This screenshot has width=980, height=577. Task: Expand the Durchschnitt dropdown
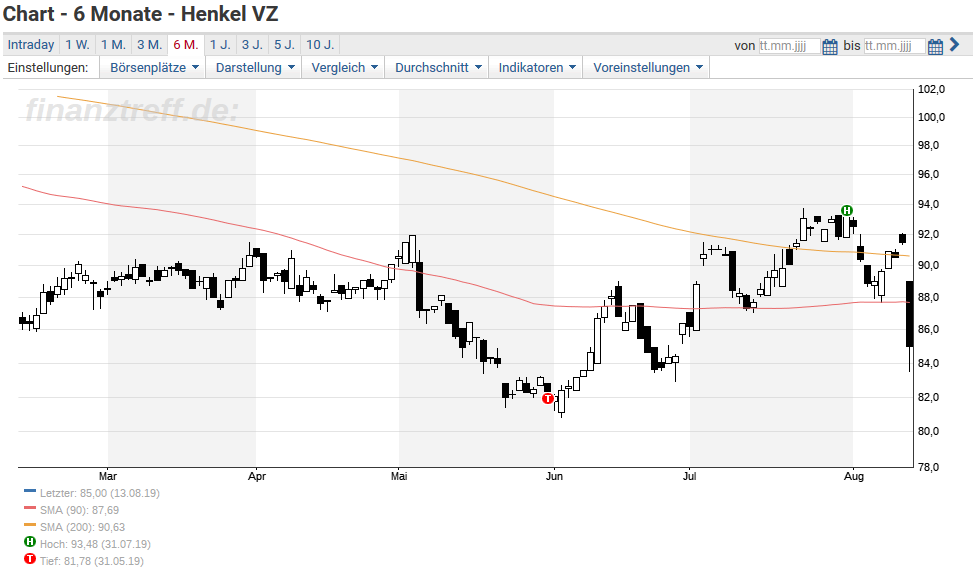click(x=438, y=68)
